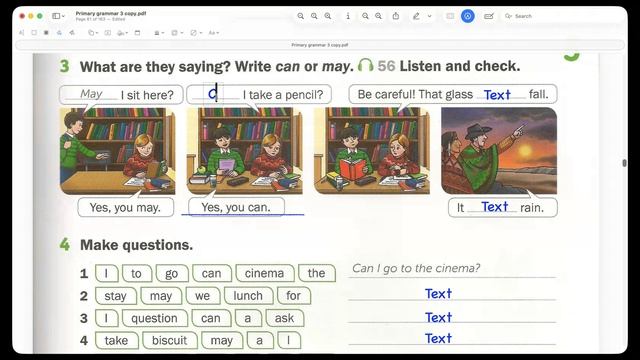Image resolution: width=640 pixels, height=360 pixels.
Task: Open the highlight color dropdown arrow
Action: tap(429, 16)
